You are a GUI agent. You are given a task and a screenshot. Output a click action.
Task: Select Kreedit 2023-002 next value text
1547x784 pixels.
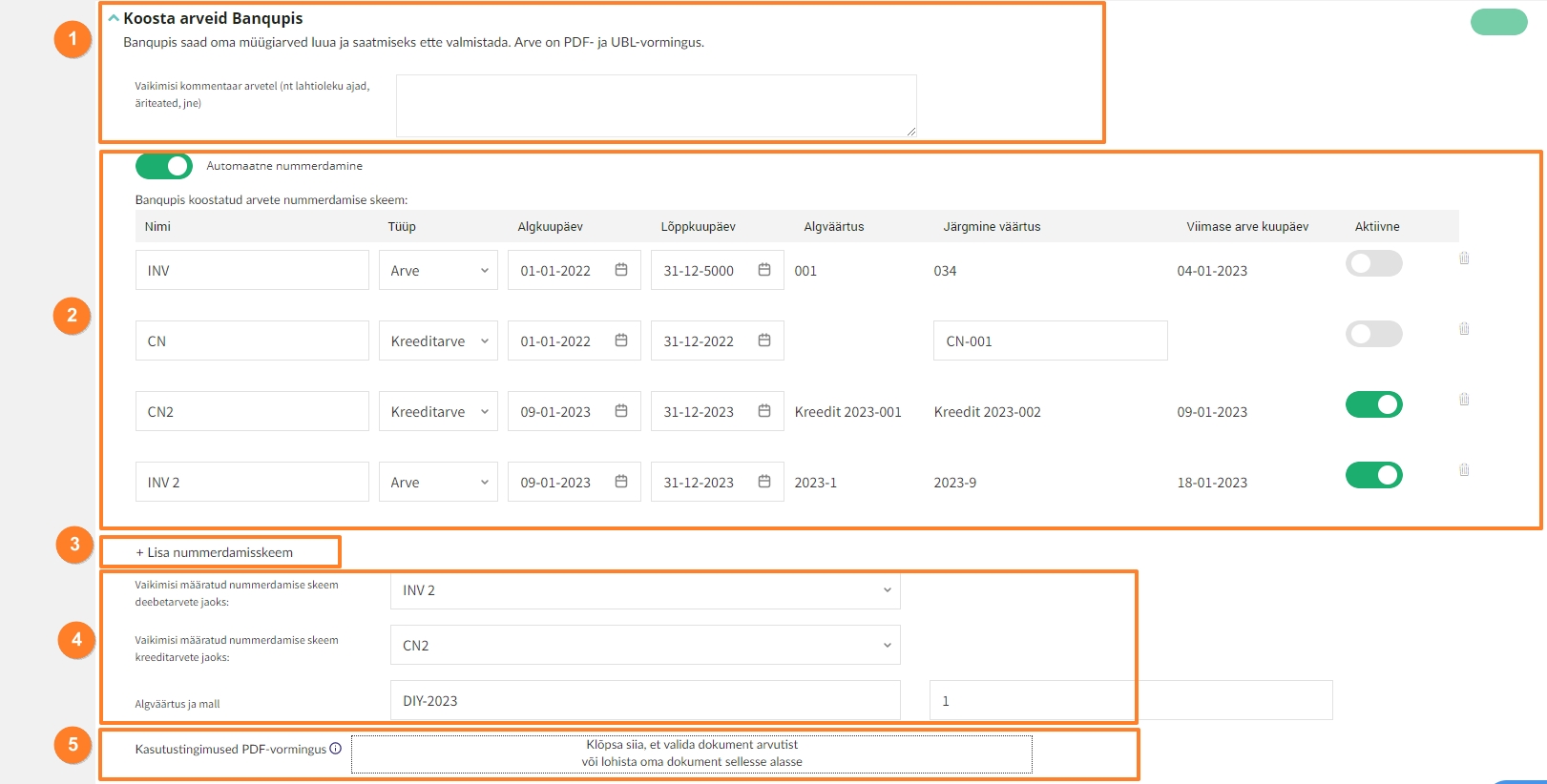click(987, 412)
